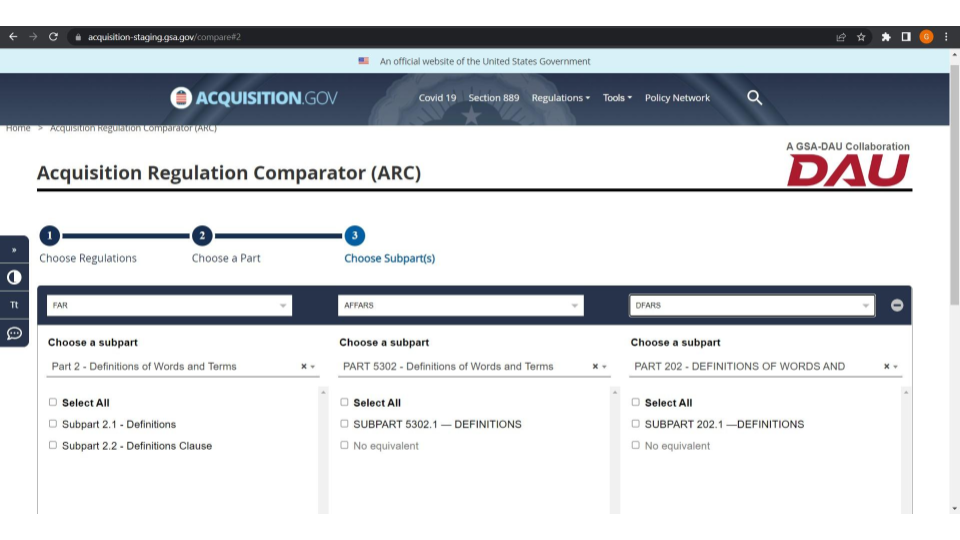Toggle the high contrast sidebar icon

point(14,277)
